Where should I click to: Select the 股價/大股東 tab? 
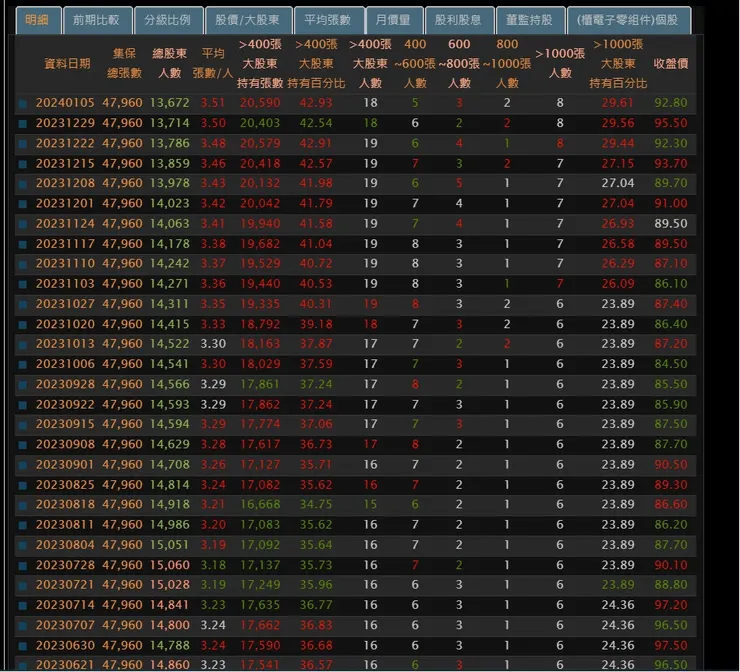tap(248, 20)
